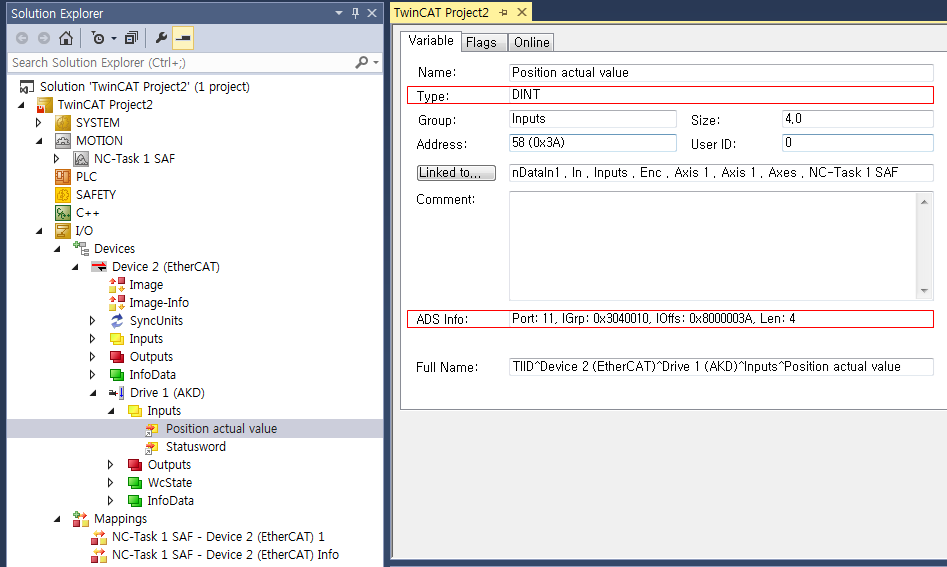Click the Home icon in Solution Explorer toolbar
The height and width of the screenshot is (567, 947).
[x=66, y=38]
